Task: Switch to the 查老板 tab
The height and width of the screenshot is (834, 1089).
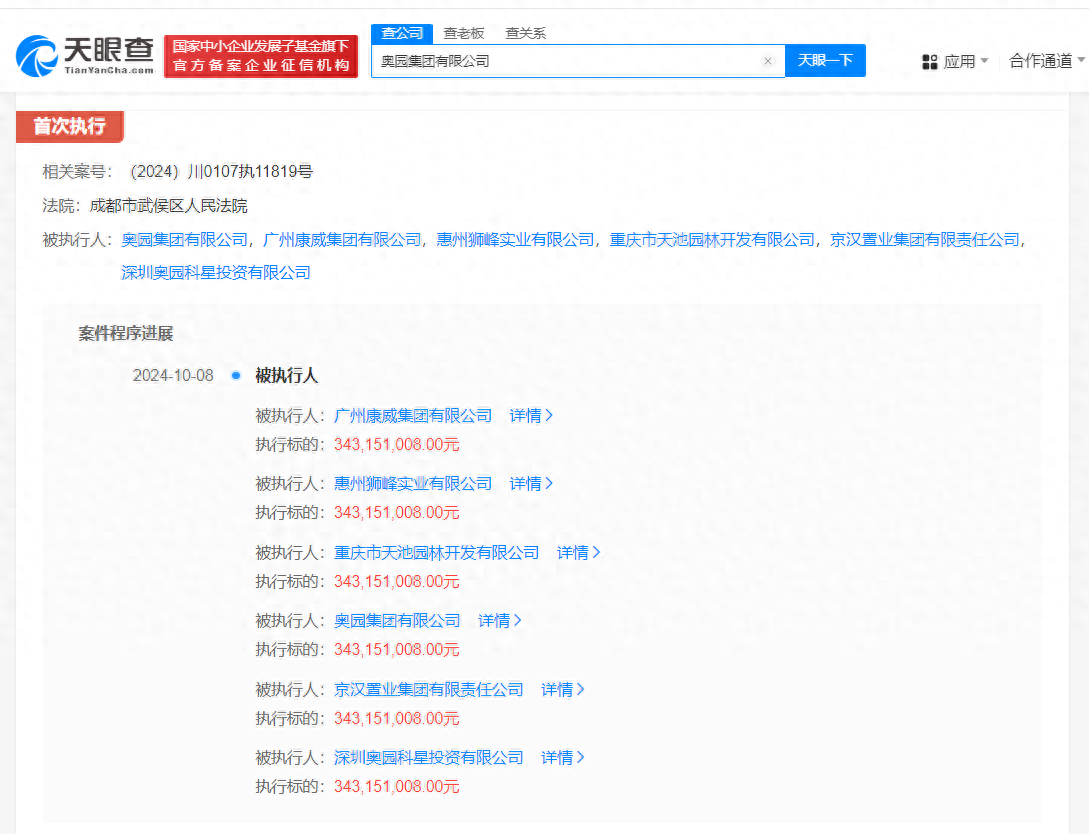Action: (463, 33)
